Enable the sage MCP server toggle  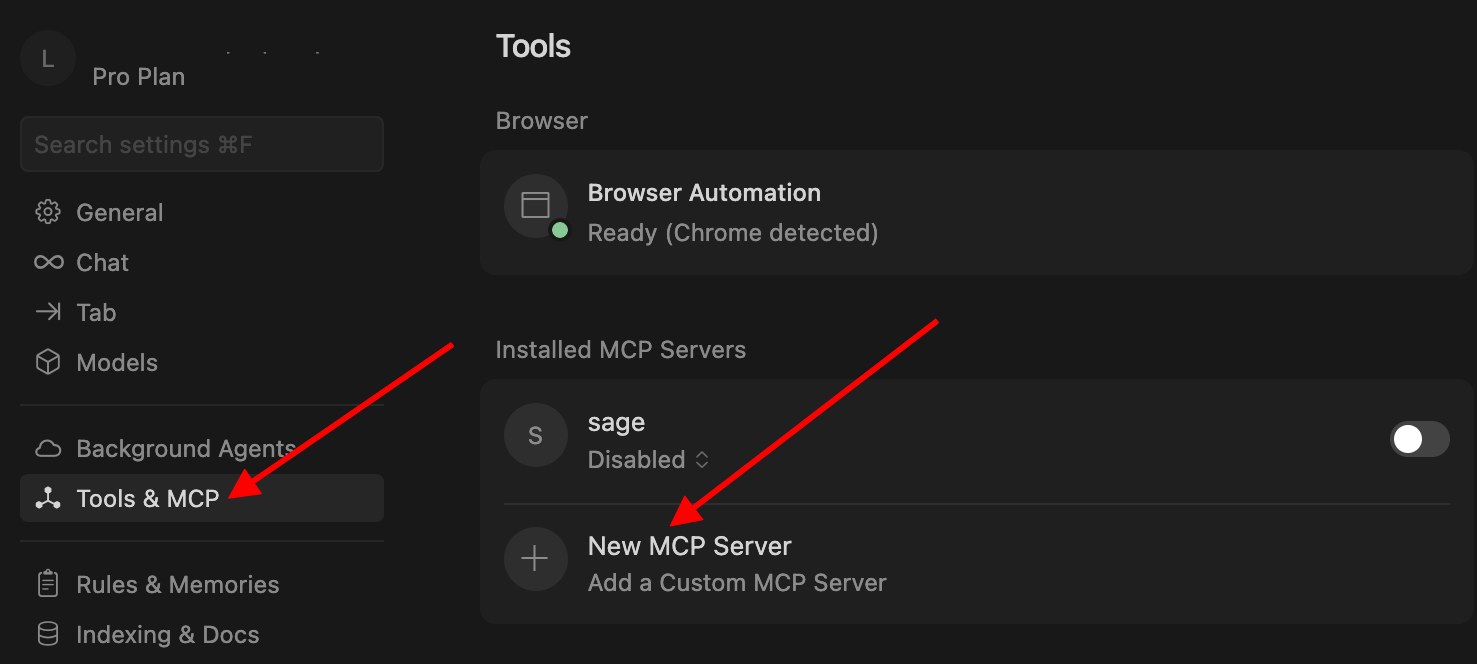point(1419,439)
